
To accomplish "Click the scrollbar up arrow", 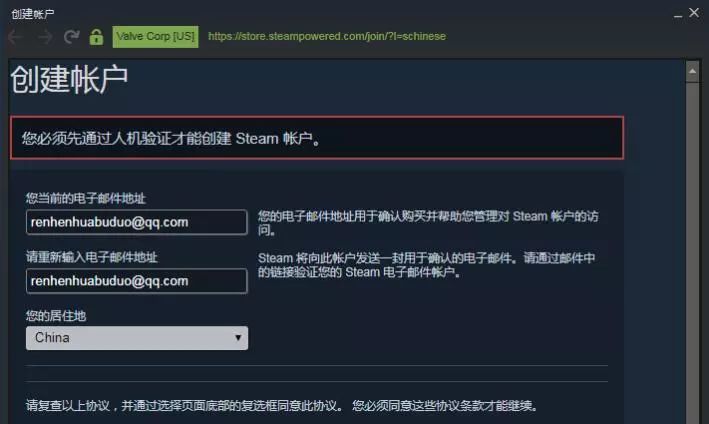I will pyautogui.click(x=692, y=72).
